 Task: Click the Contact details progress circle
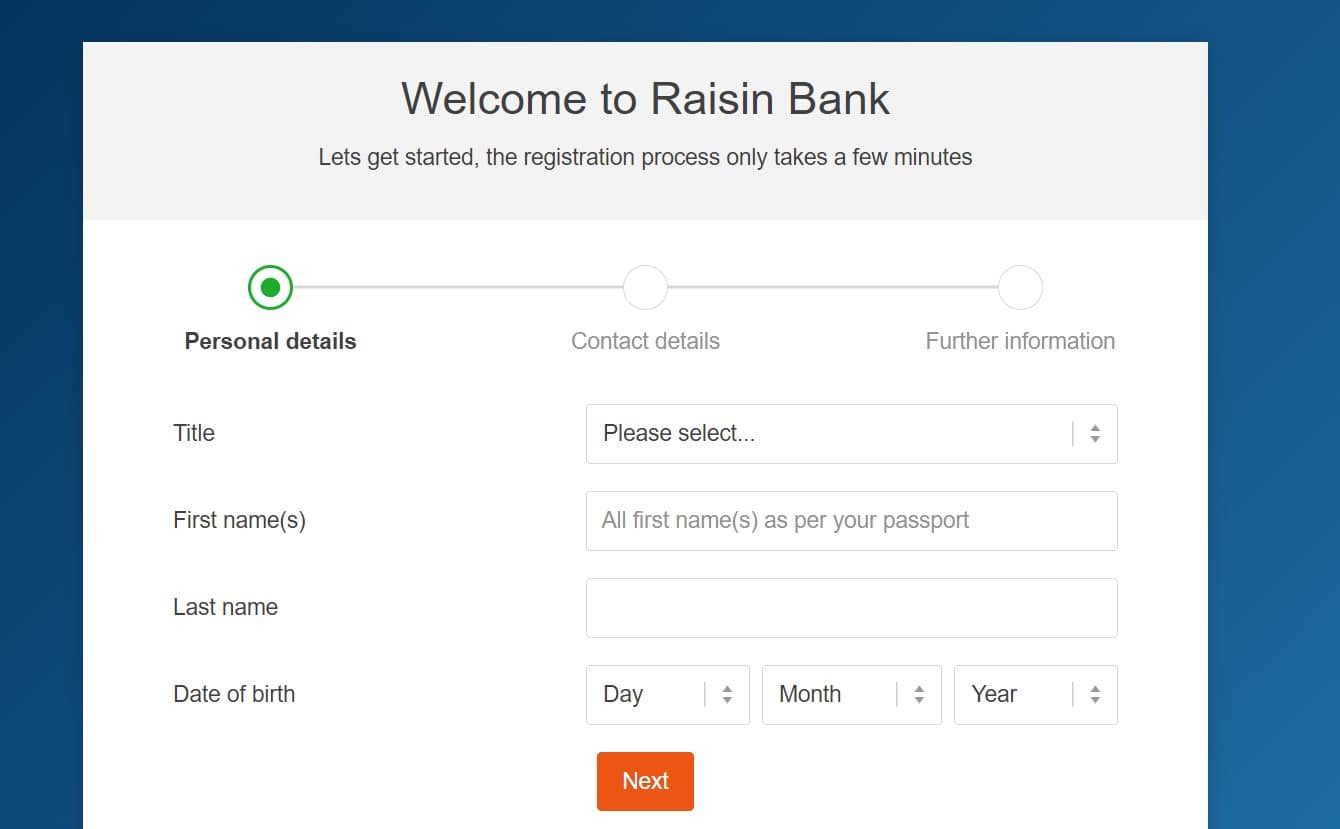point(645,286)
